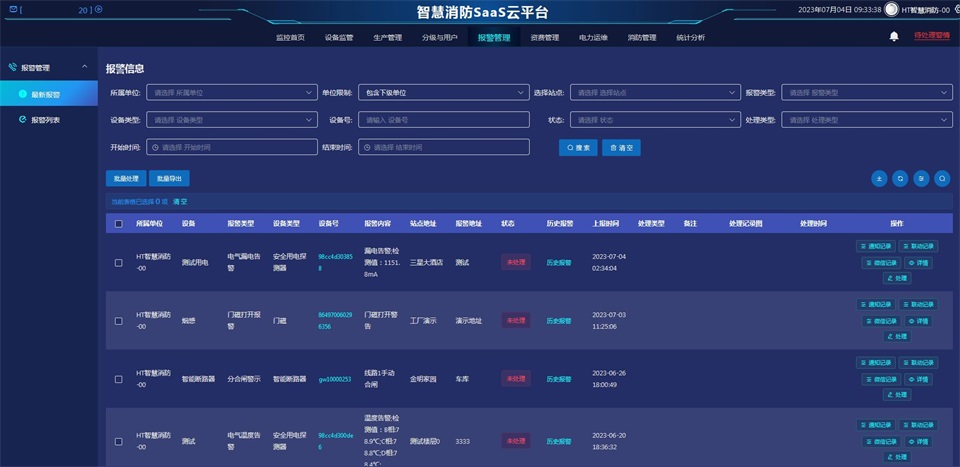Open the notification bell

coord(894,37)
